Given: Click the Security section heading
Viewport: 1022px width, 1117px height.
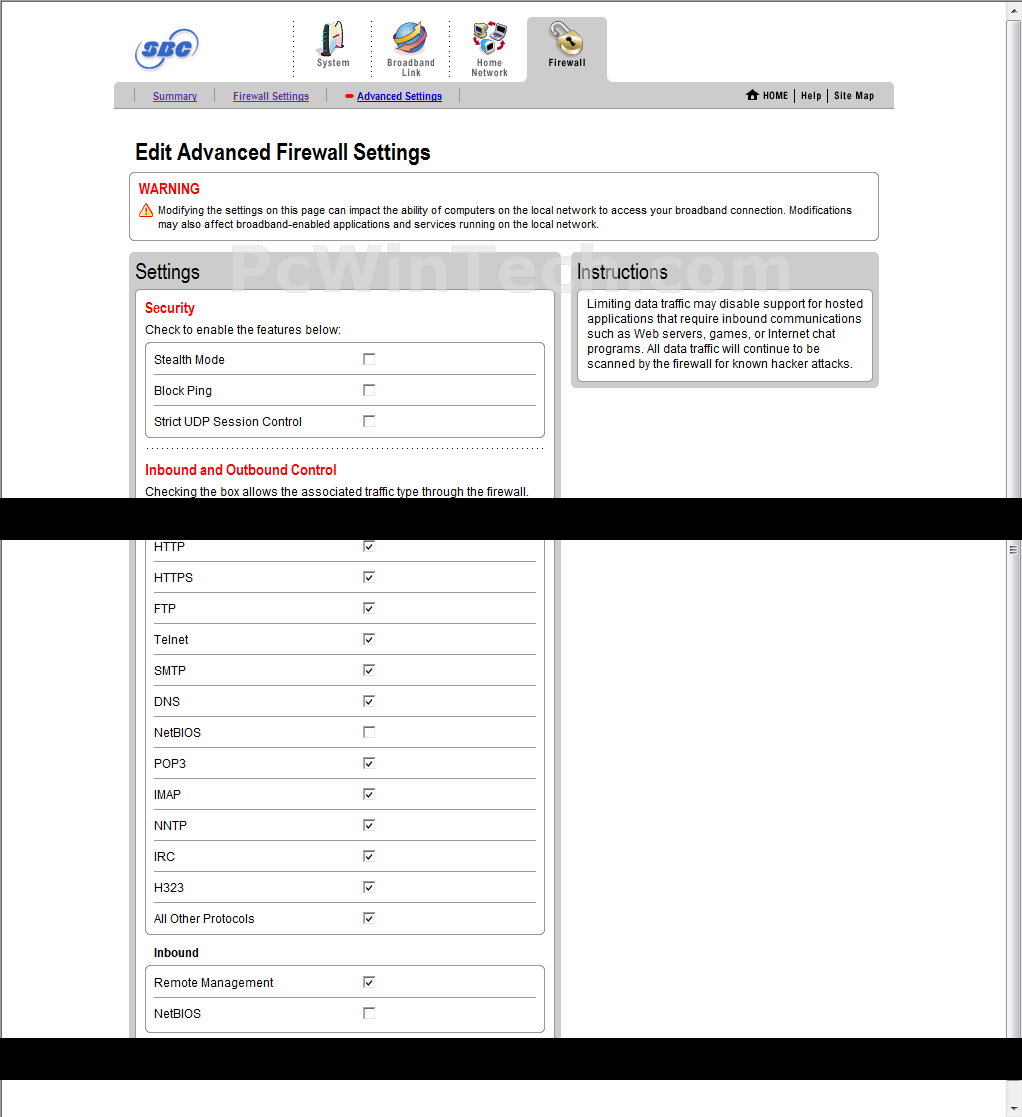Looking at the screenshot, I should pos(170,308).
